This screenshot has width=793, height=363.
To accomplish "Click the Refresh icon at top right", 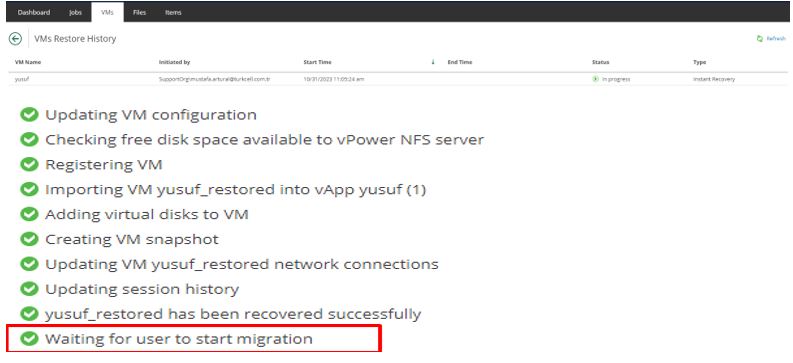I will (759, 38).
